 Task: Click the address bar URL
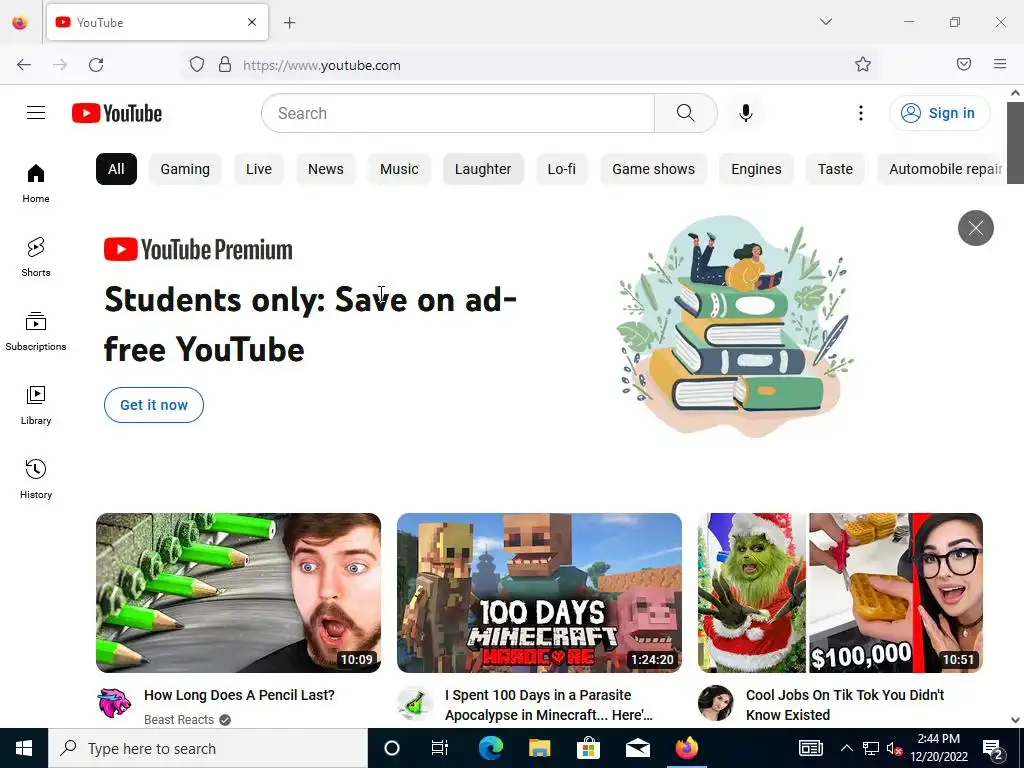(x=322, y=65)
